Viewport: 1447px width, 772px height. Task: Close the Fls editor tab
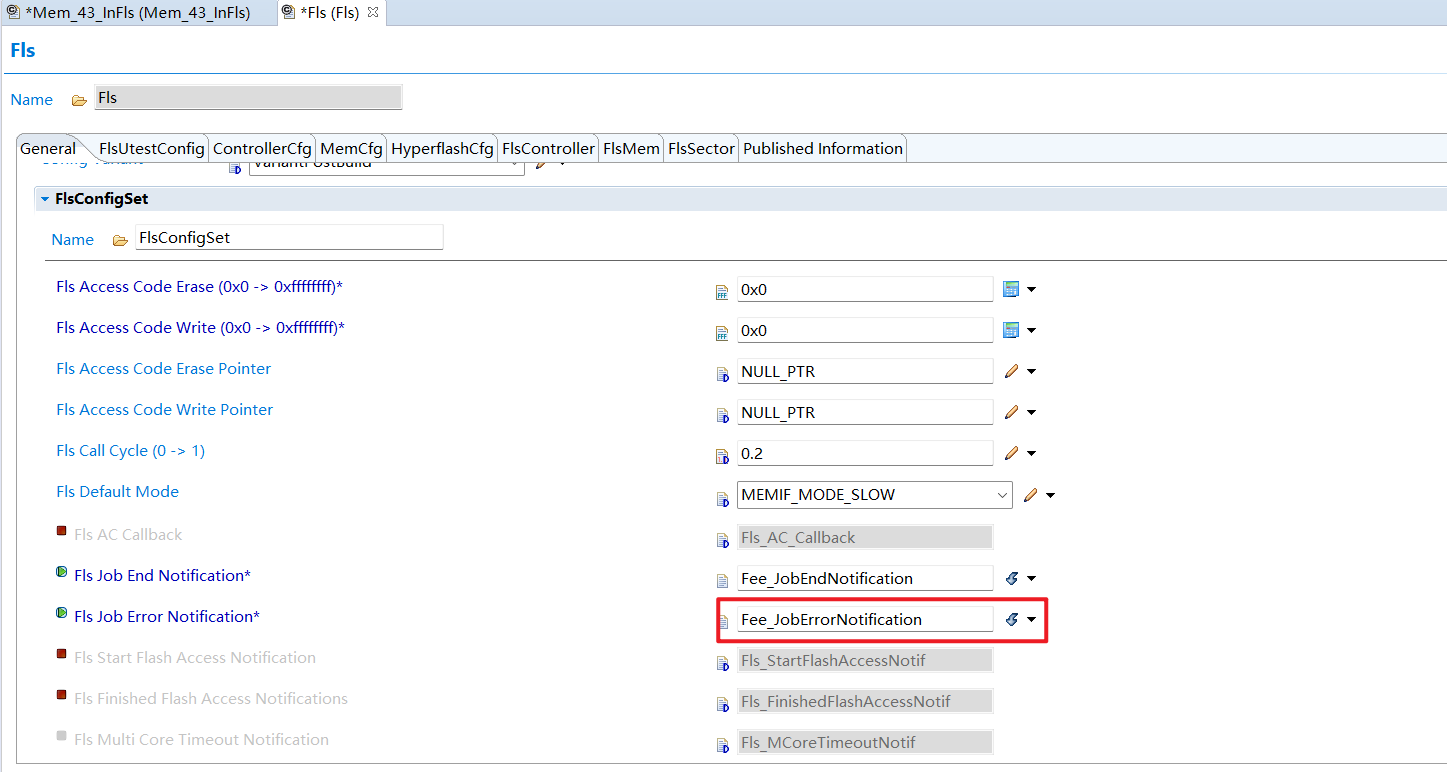click(x=373, y=12)
